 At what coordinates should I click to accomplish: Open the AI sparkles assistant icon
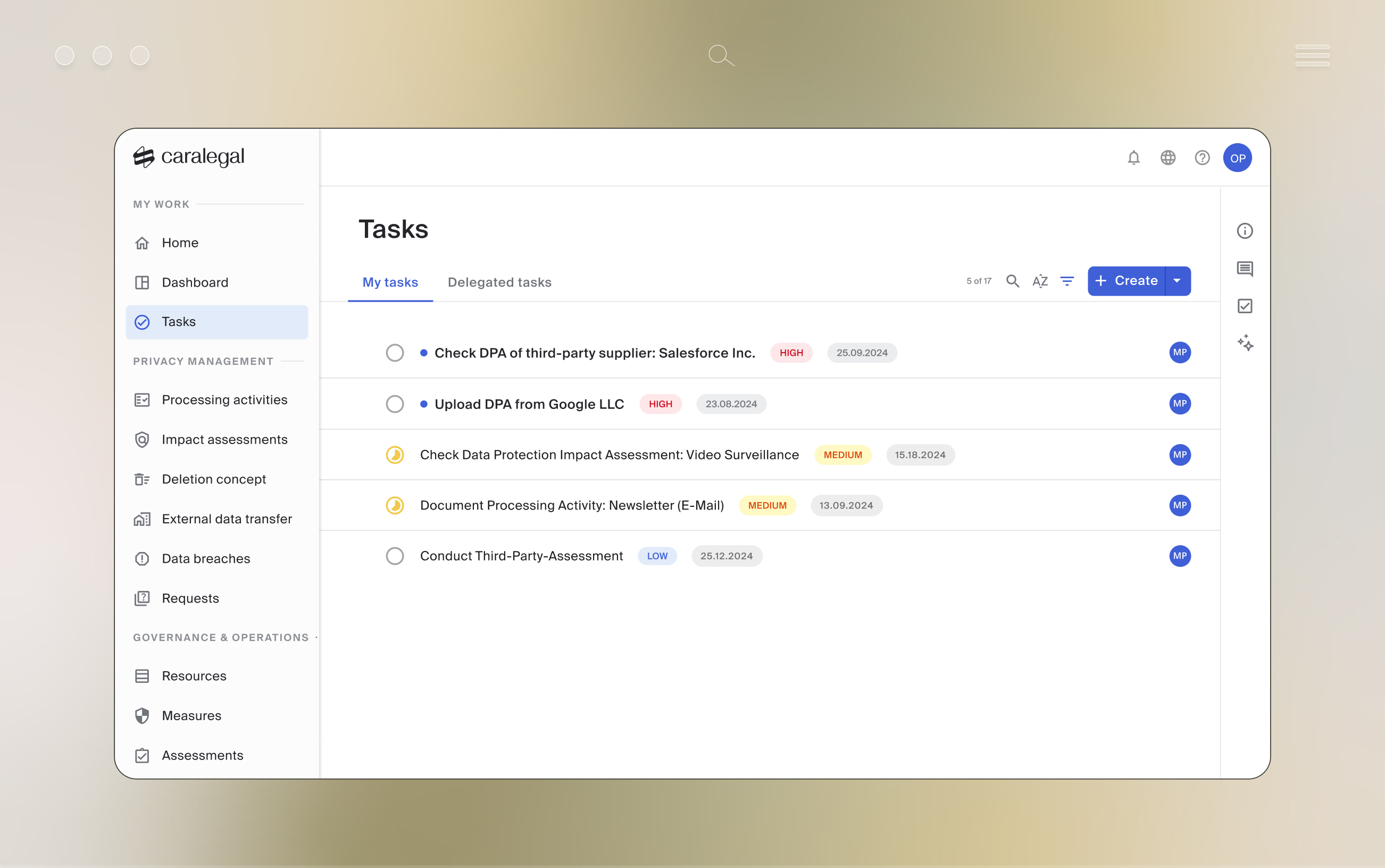point(1245,343)
